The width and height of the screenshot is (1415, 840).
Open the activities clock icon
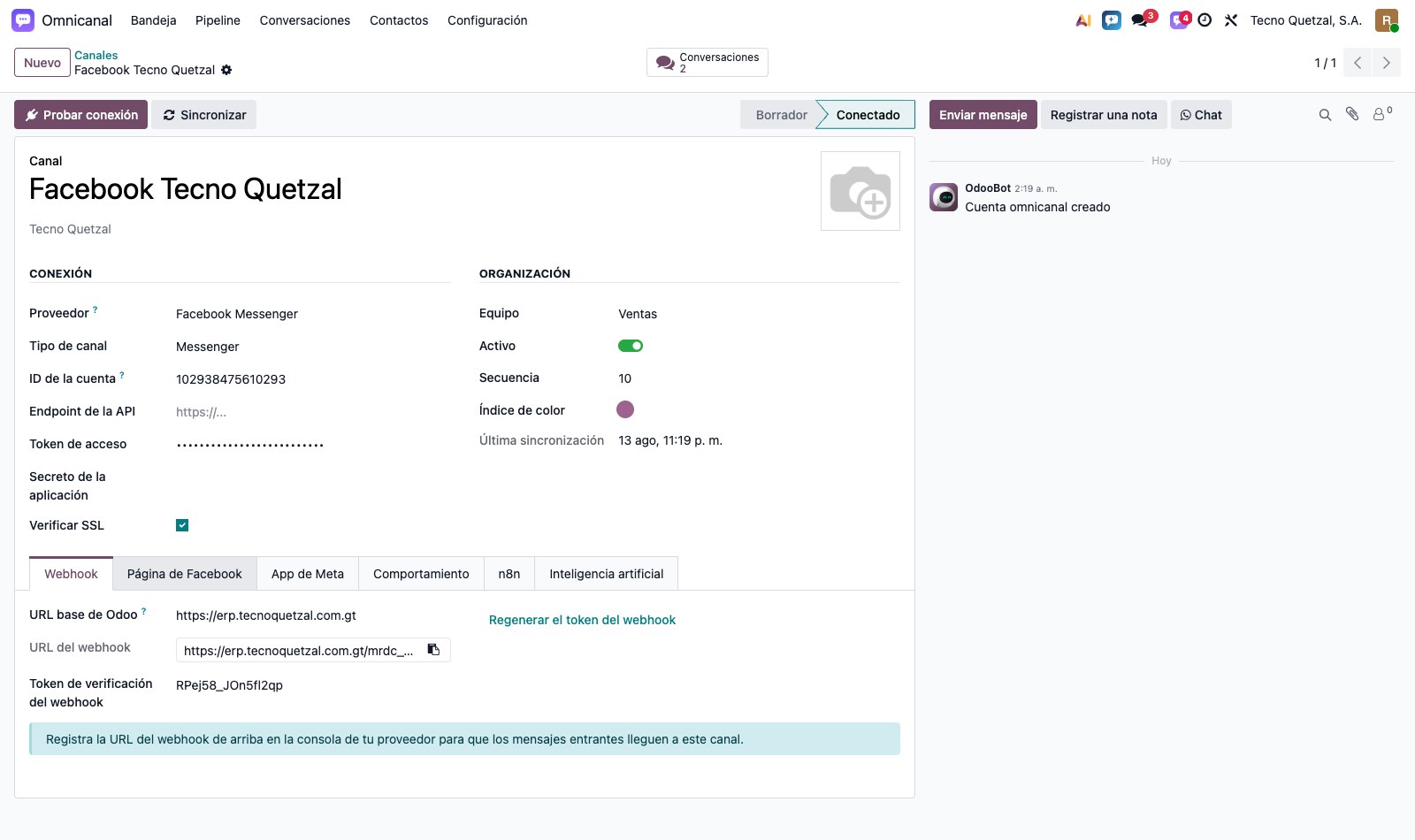[x=1205, y=20]
